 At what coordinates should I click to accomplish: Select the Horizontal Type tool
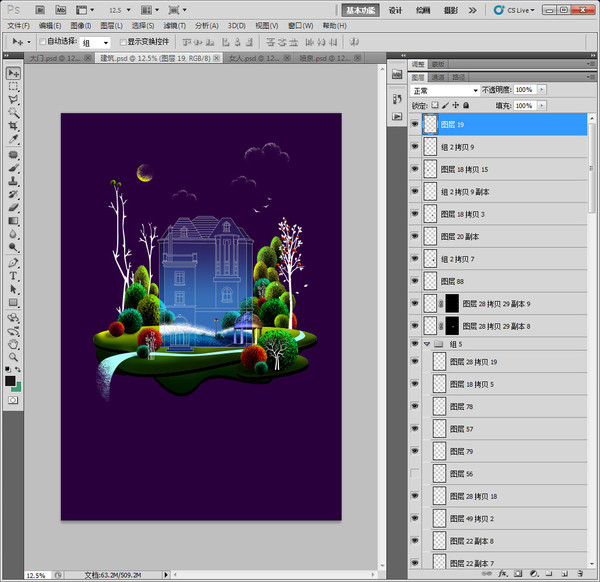click(x=13, y=276)
